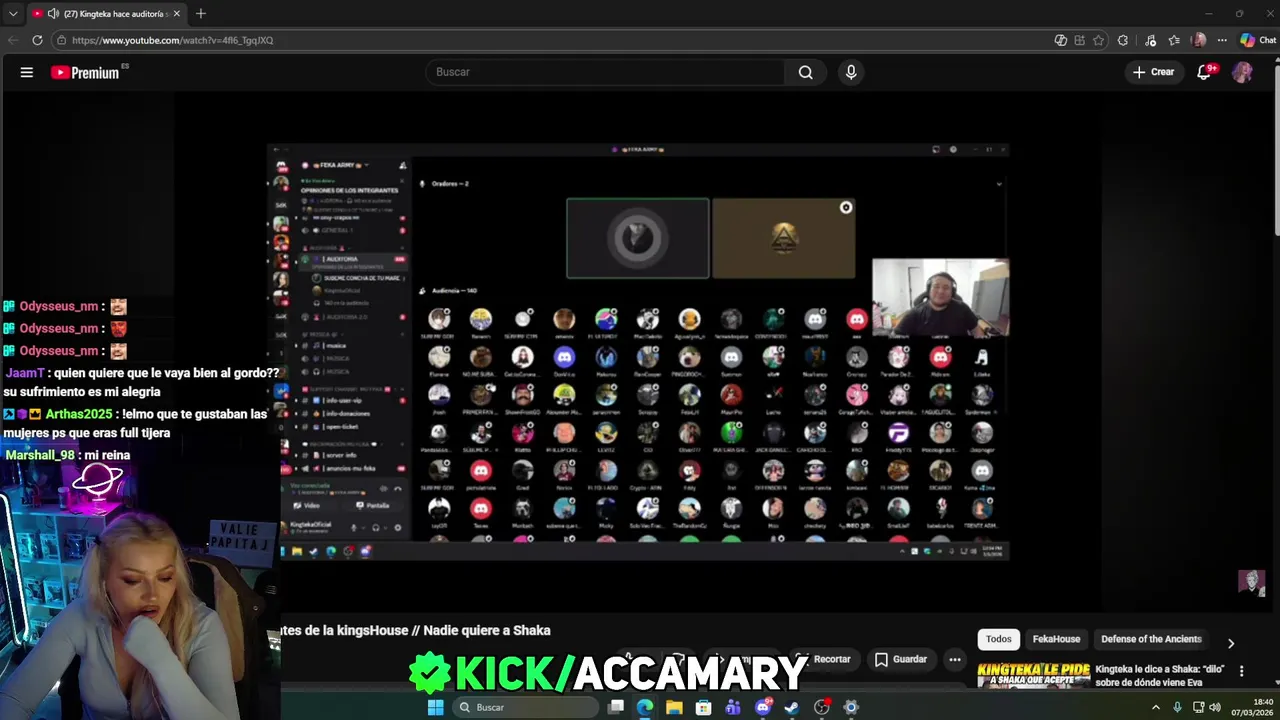Open OBS Studio from the taskbar
1280x720 pixels.
click(822, 707)
